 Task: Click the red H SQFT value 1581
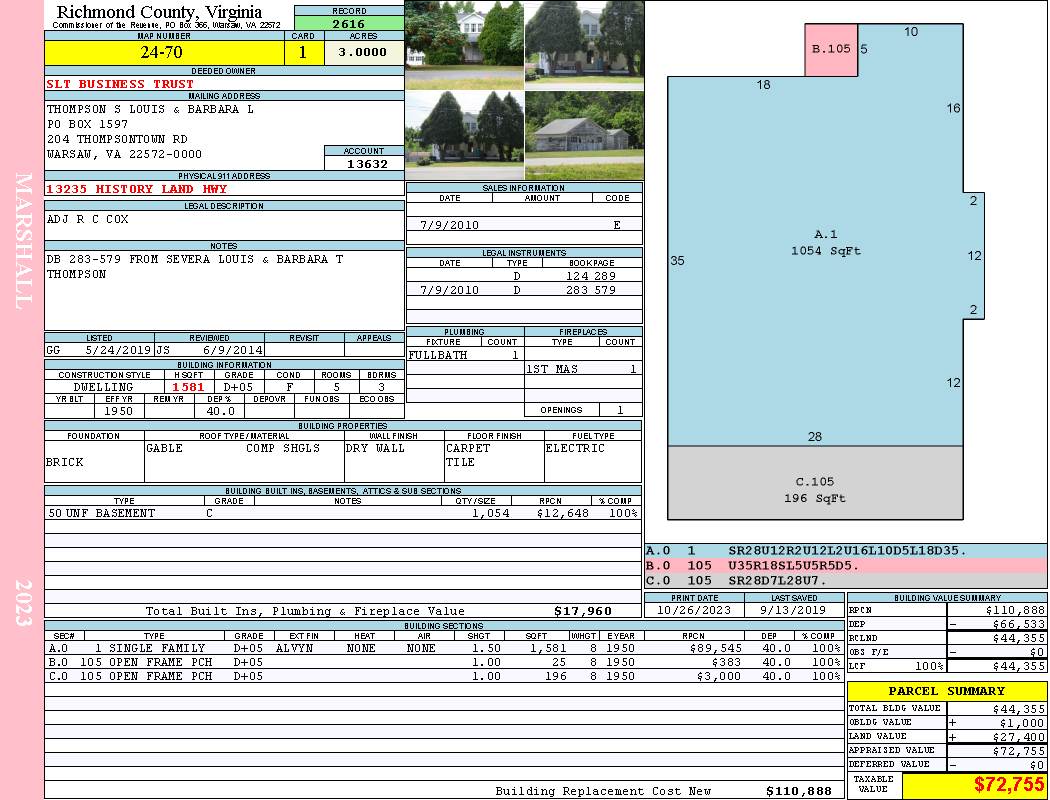click(x=189, y=387)
